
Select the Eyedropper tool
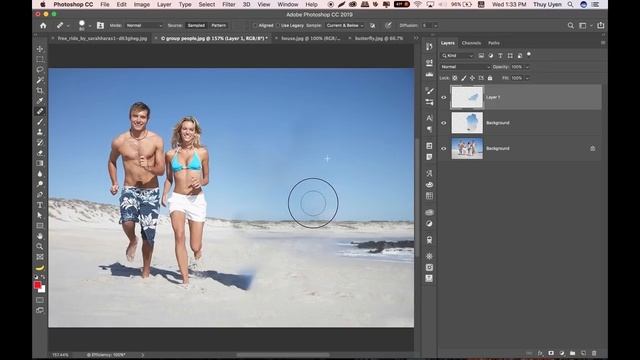pos(40,101)
